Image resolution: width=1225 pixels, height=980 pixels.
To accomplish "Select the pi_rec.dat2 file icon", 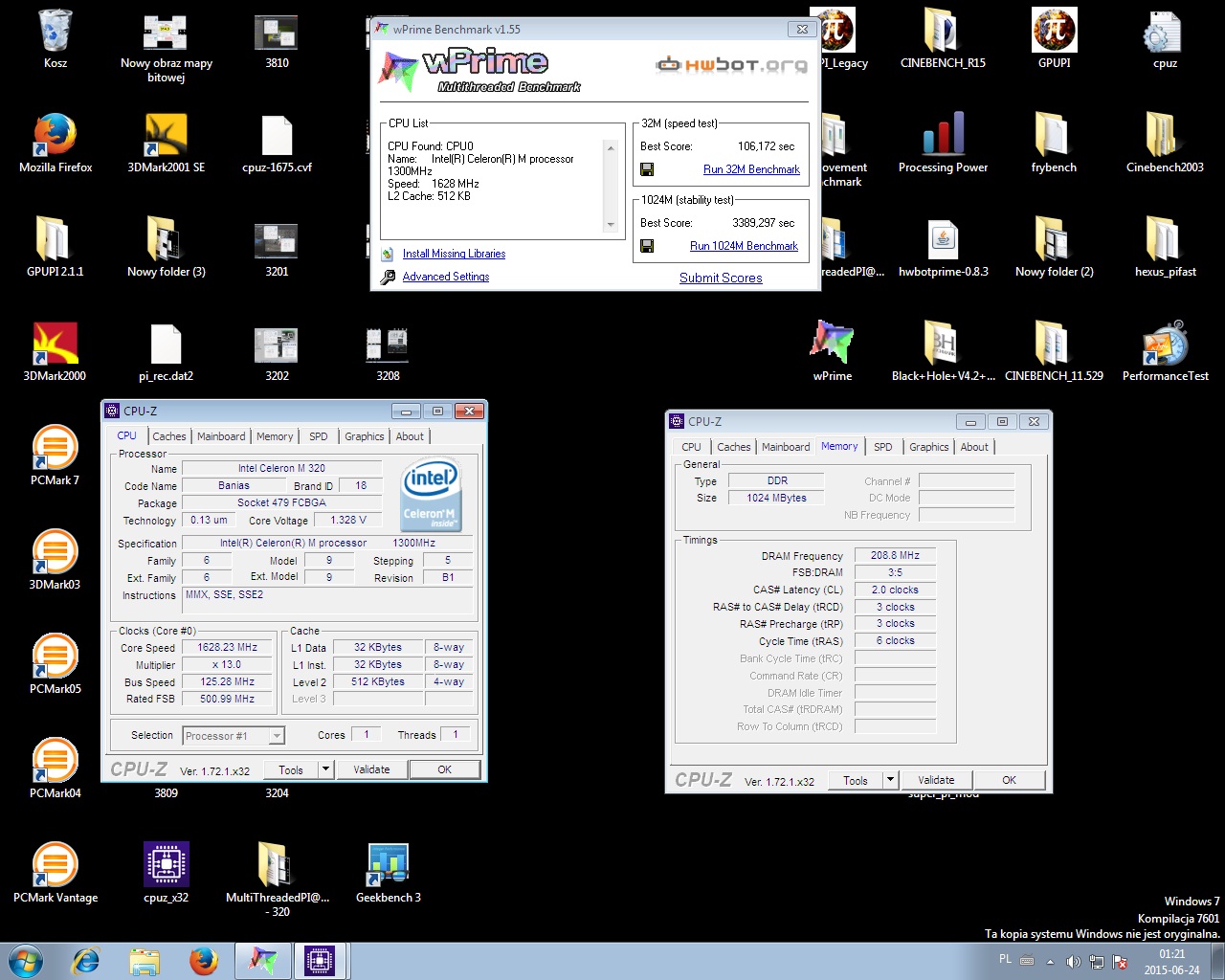I will pyautogui.click(x=167, y=352).
